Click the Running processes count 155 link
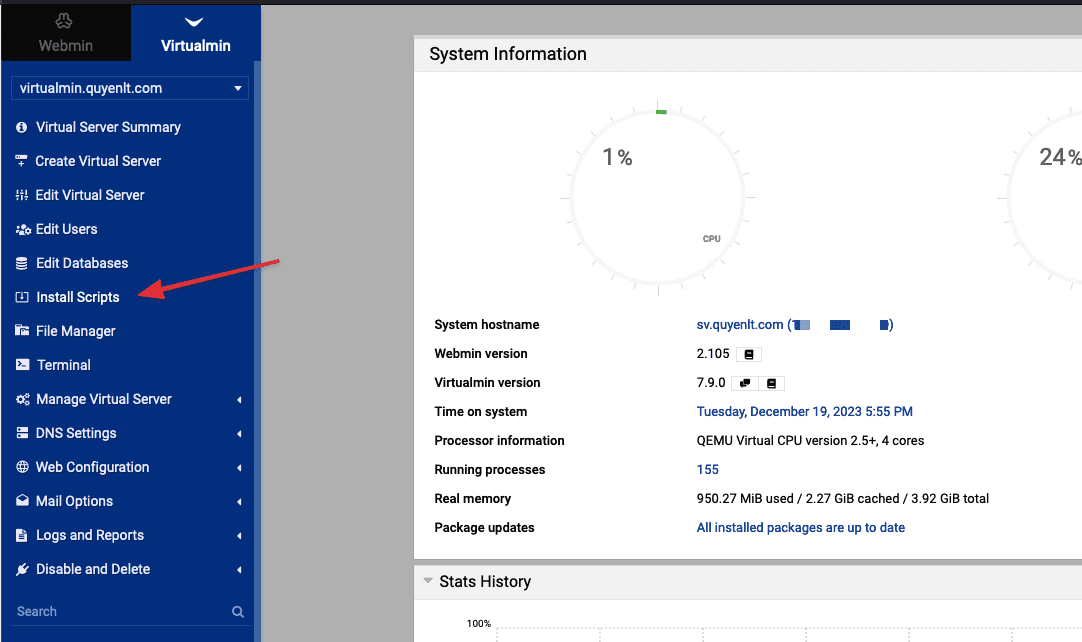1082x642 pixels. point(707,470)
